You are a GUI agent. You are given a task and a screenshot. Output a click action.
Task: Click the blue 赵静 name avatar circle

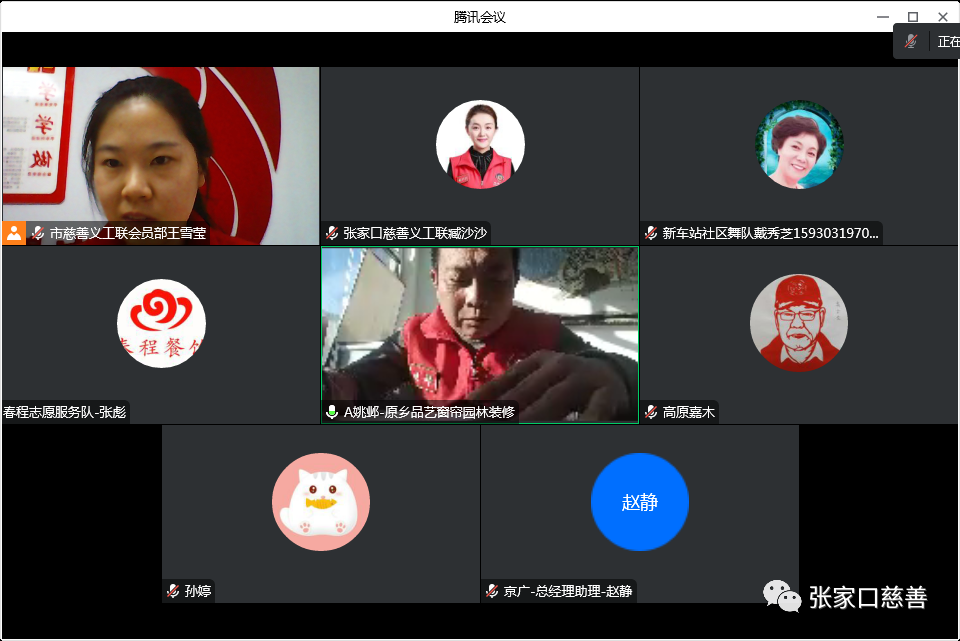coord(640,502)
